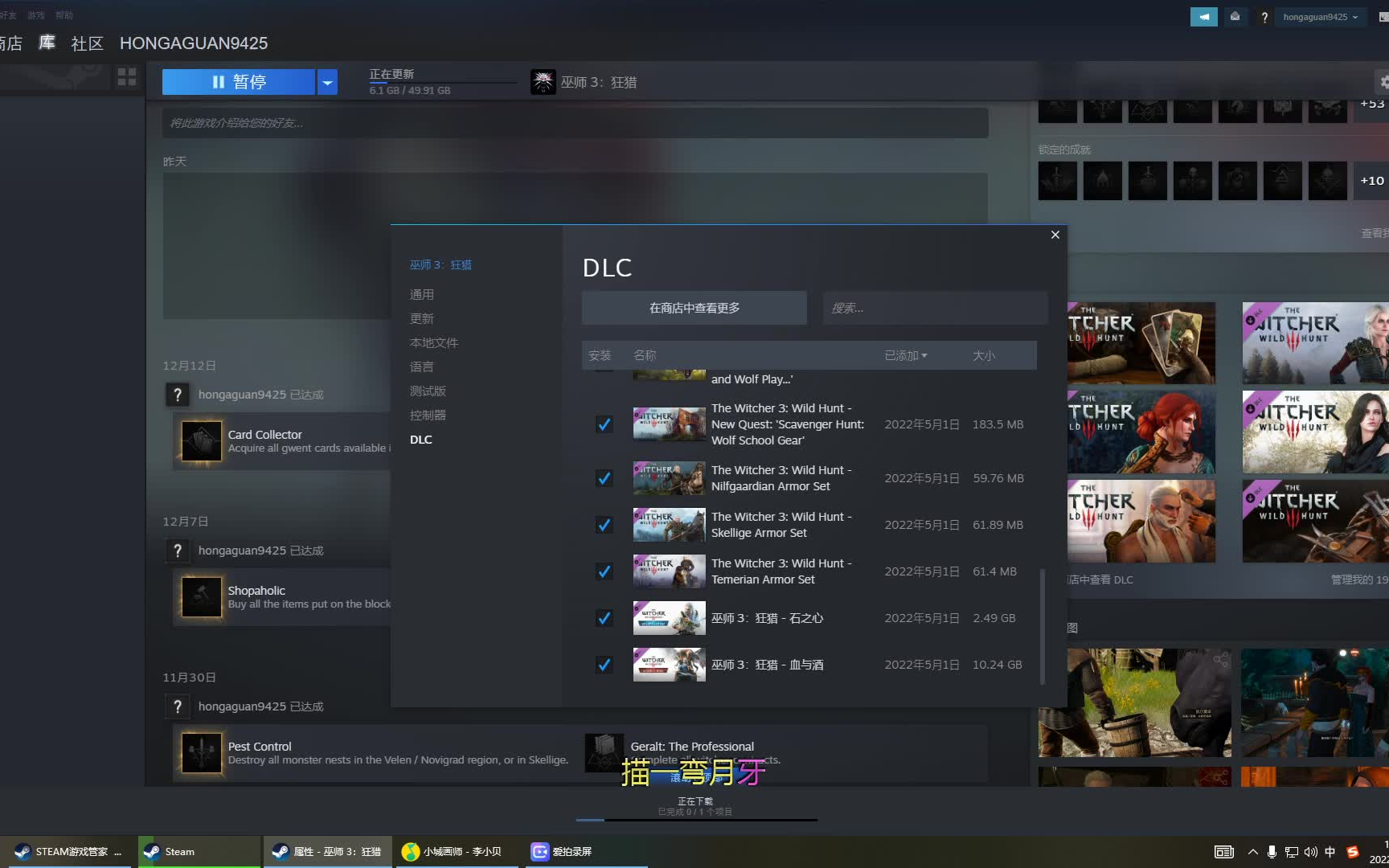Open the Ciri DLC artwork thumbnail

[x=1315, y=343]
